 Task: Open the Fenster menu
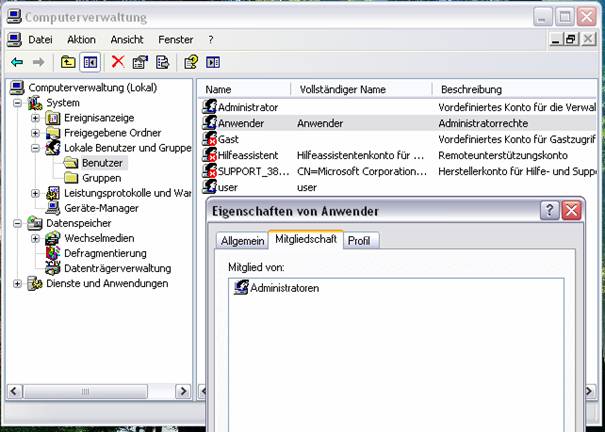tap(176, 39)
